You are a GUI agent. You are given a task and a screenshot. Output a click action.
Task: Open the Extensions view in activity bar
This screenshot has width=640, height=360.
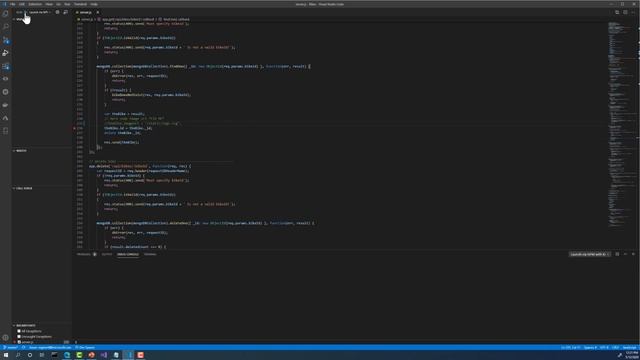pos(5,66)
